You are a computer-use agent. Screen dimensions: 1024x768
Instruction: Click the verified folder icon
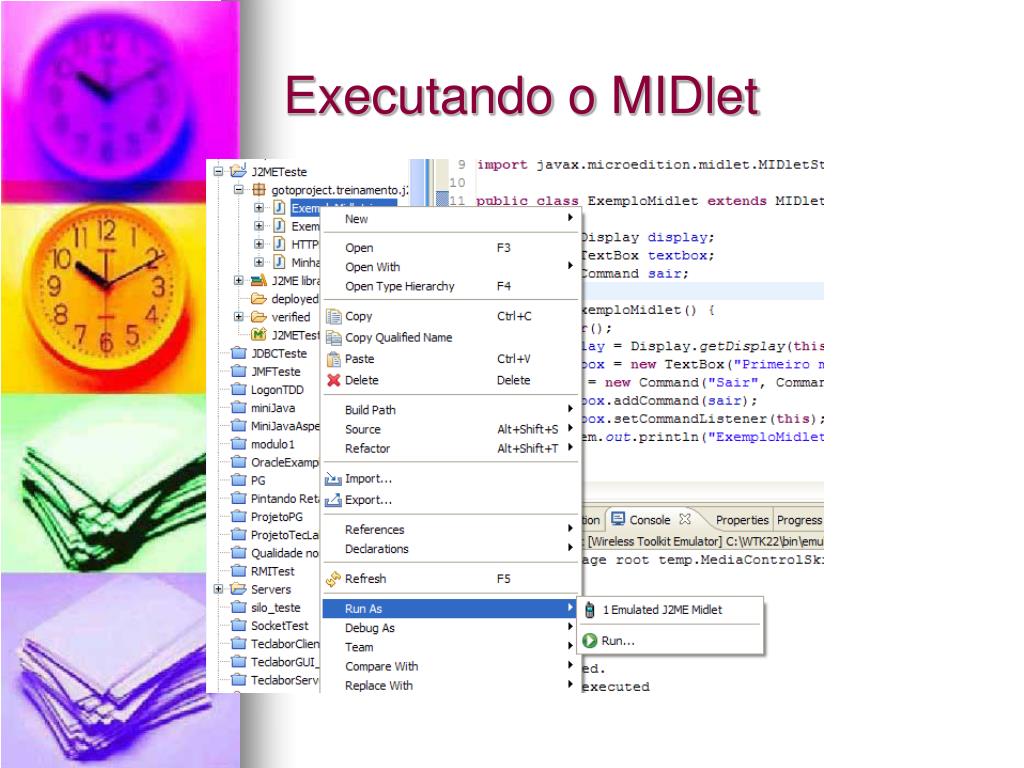tap(259, 317)
